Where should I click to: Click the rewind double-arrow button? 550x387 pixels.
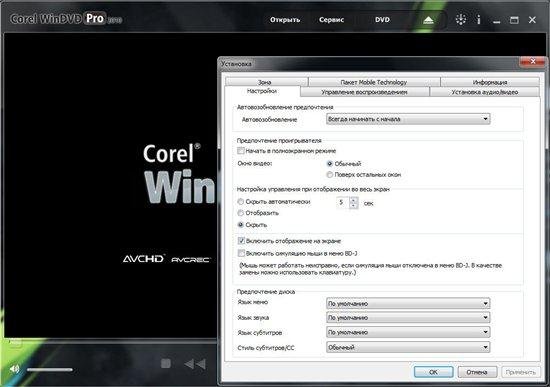[x=195, y=364]
